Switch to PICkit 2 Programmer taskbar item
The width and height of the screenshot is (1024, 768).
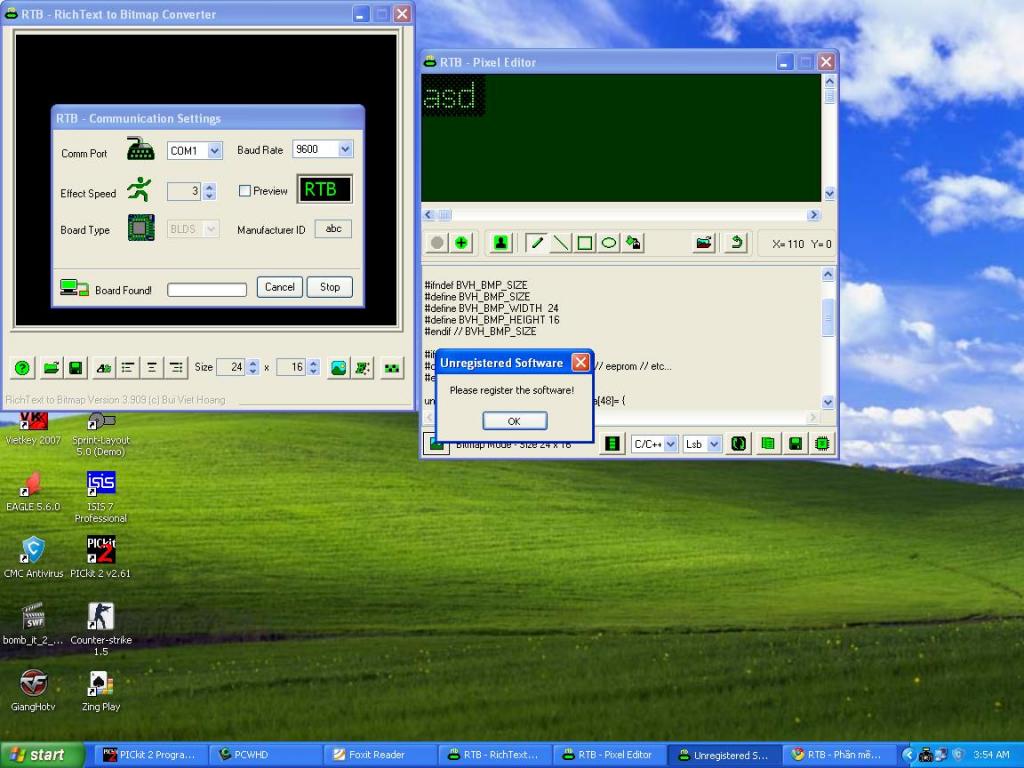point(150,755)
